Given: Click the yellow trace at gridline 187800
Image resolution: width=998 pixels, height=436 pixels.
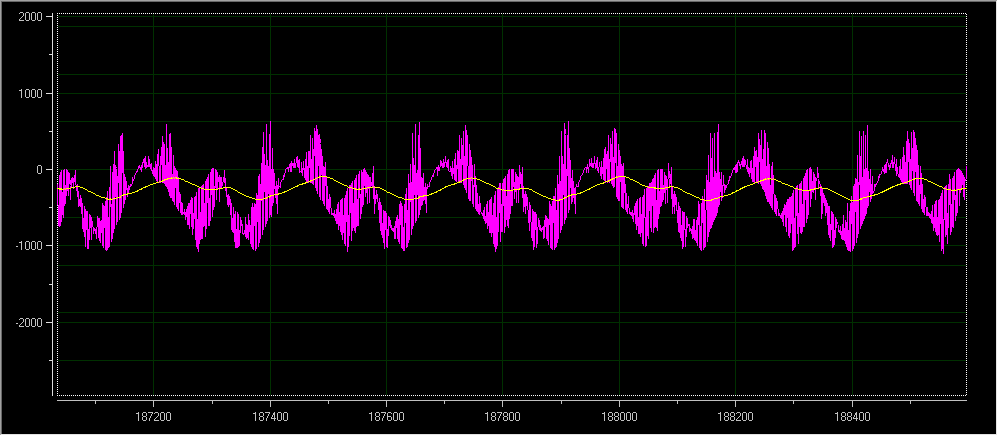Looking at the screenshot, I should (502, 188).
